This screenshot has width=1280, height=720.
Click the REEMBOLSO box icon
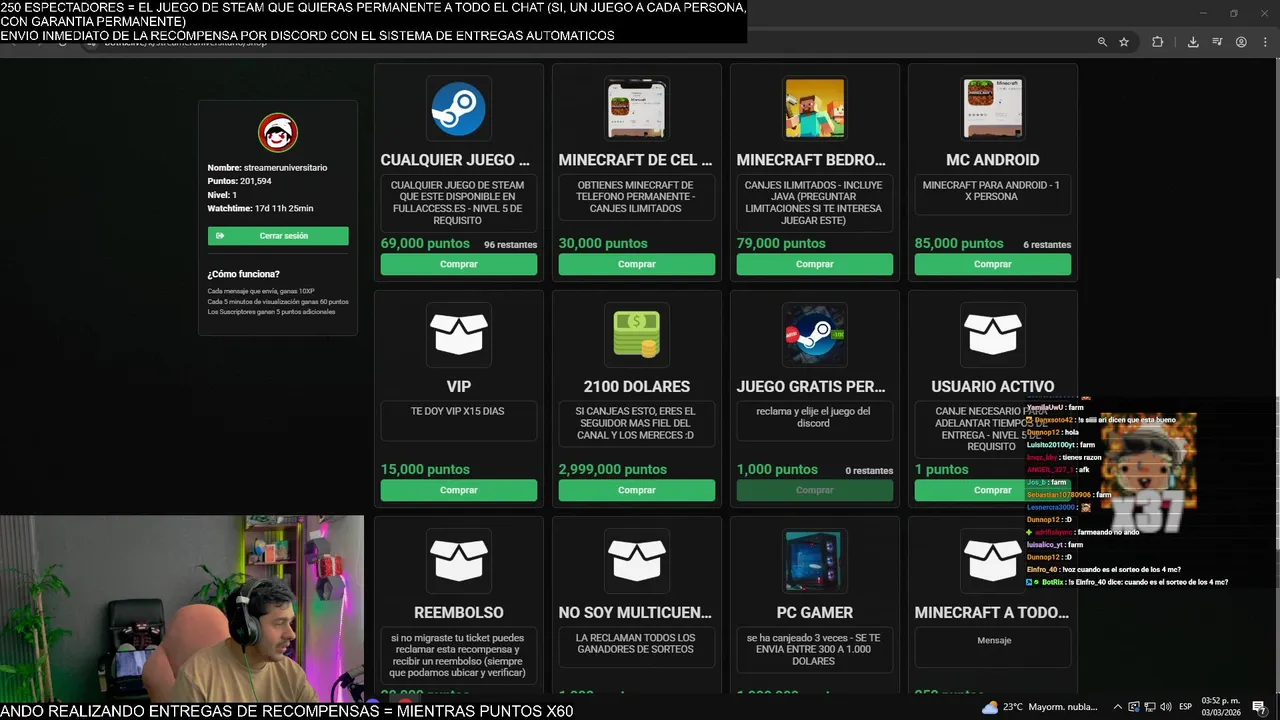pos(458,560)
